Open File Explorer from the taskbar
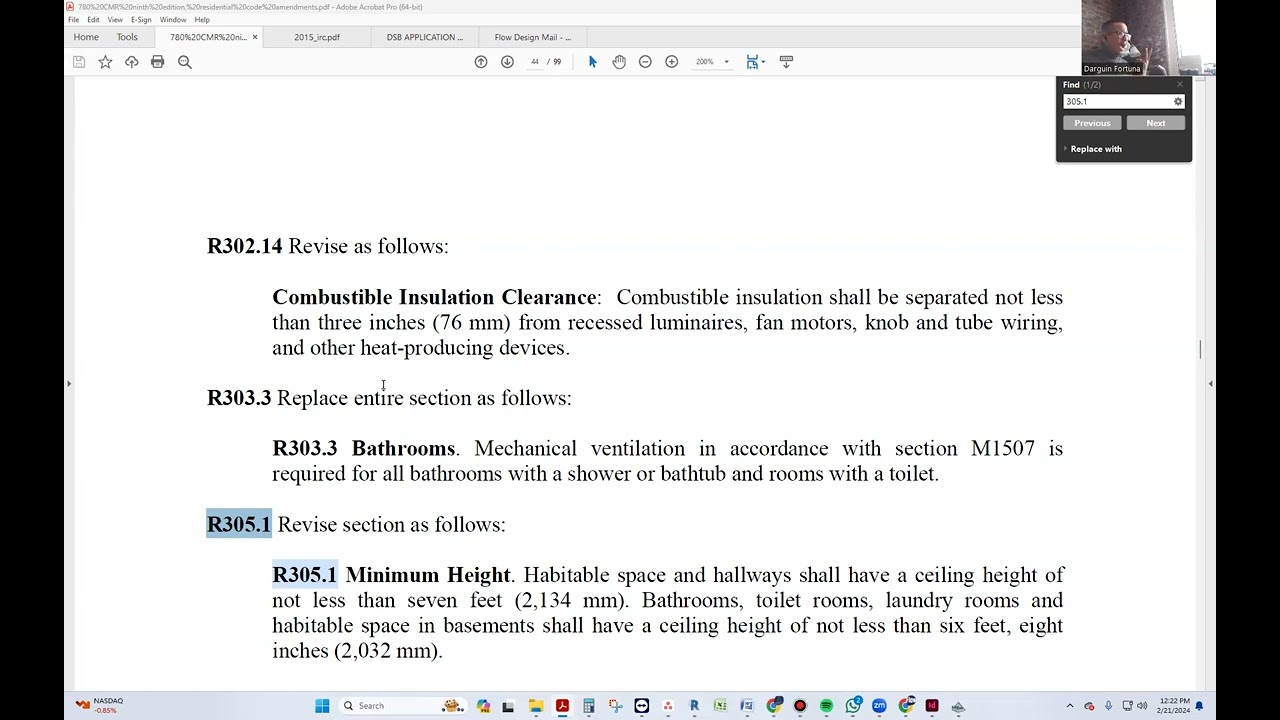This screenshot has width=1280, height=720. (x=536, y=706)
